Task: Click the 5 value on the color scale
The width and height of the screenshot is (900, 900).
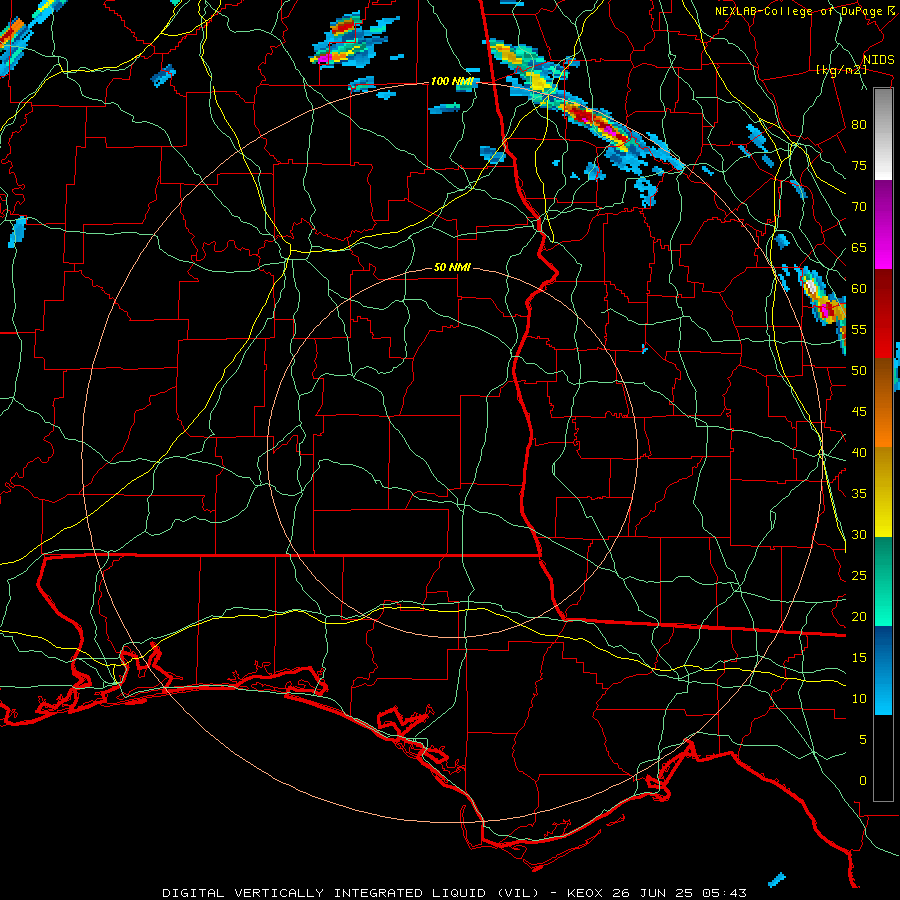Action: [863, 740]
